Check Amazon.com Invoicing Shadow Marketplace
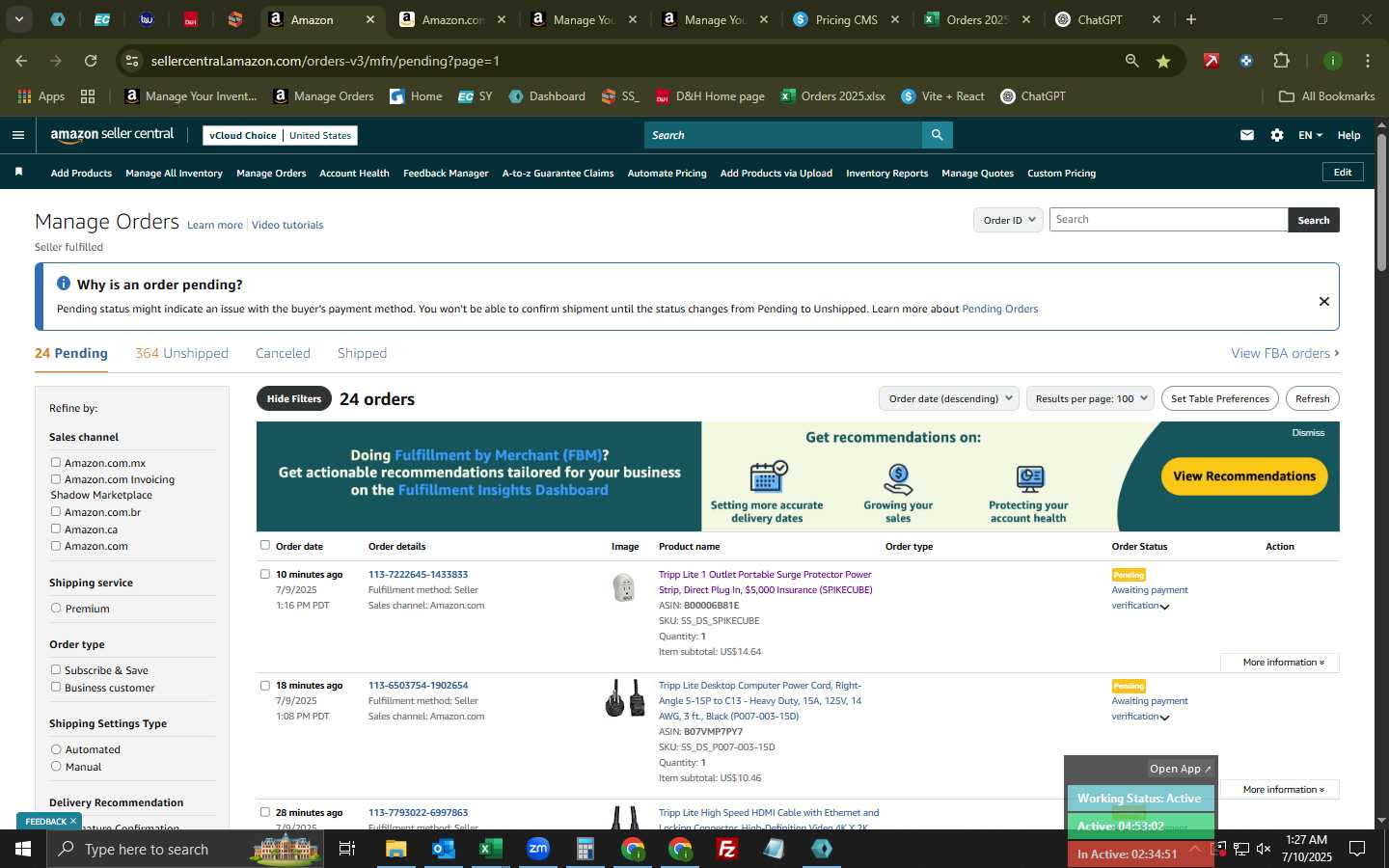This screenshot has height=868, width=1389. click(x=56, y=479)
